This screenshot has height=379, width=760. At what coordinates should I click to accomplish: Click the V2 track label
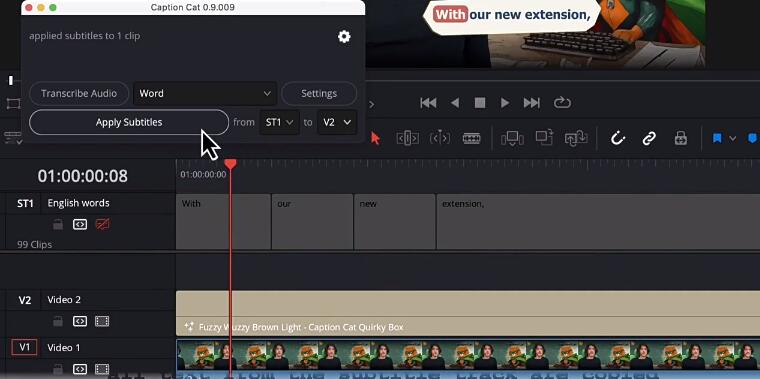pyautogui.click(x=25, y=300)
